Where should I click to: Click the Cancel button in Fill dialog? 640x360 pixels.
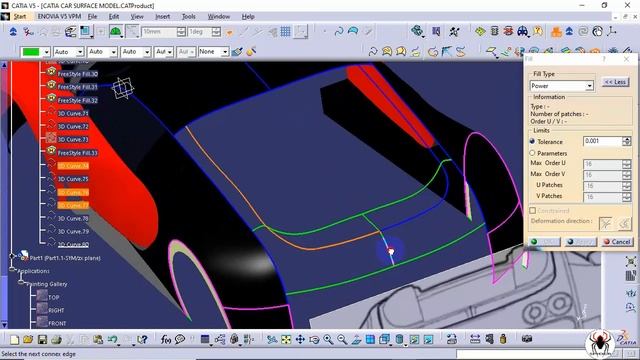click(617, 242)
